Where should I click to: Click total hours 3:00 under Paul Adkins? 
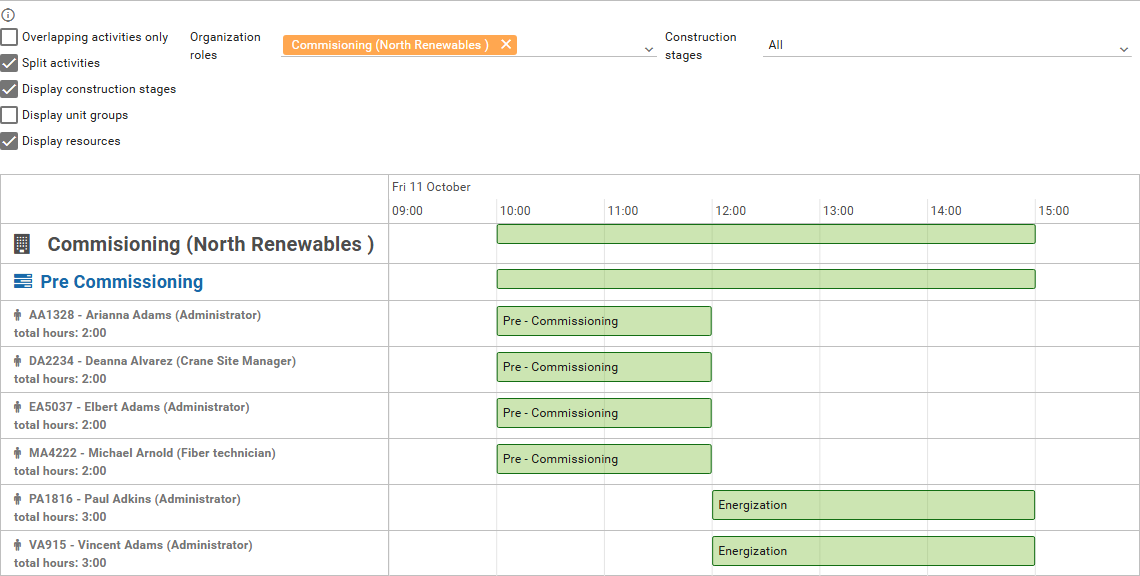(60, 517)
